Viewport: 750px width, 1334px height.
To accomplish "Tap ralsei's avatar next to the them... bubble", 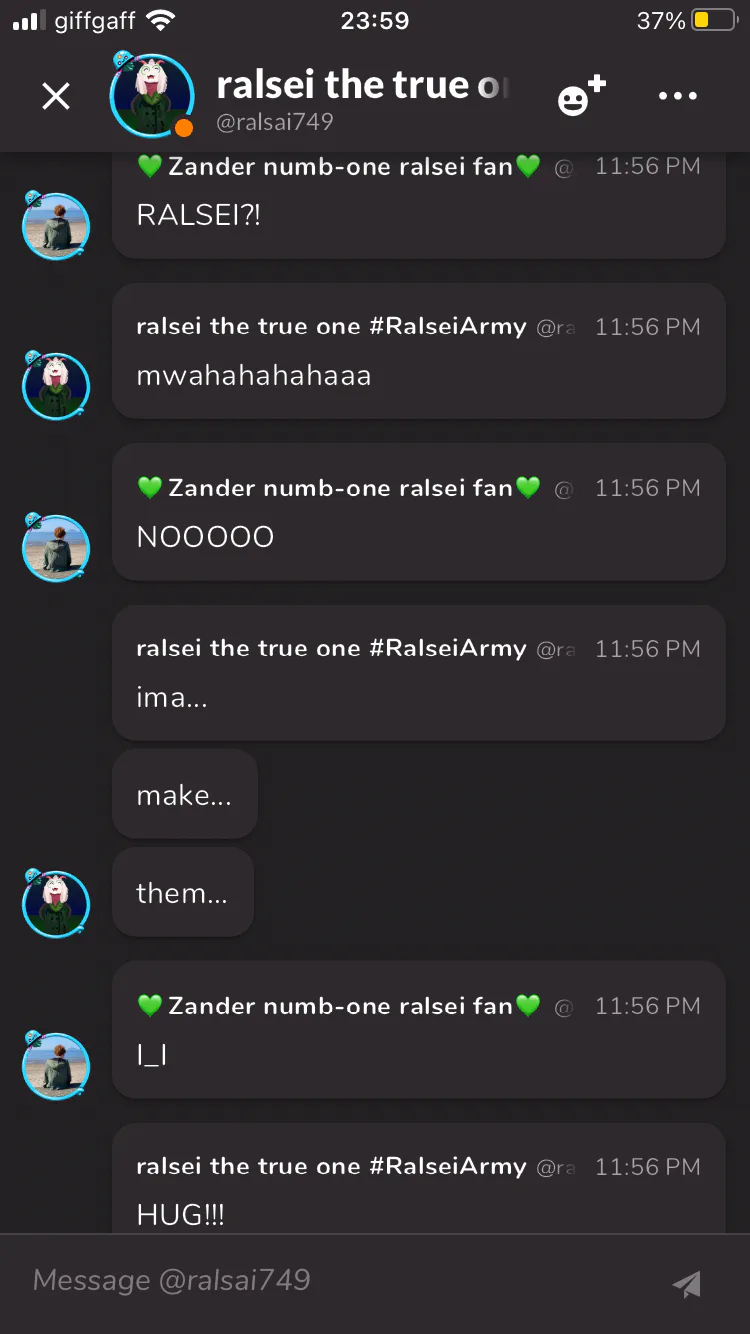I will point(56,904).
